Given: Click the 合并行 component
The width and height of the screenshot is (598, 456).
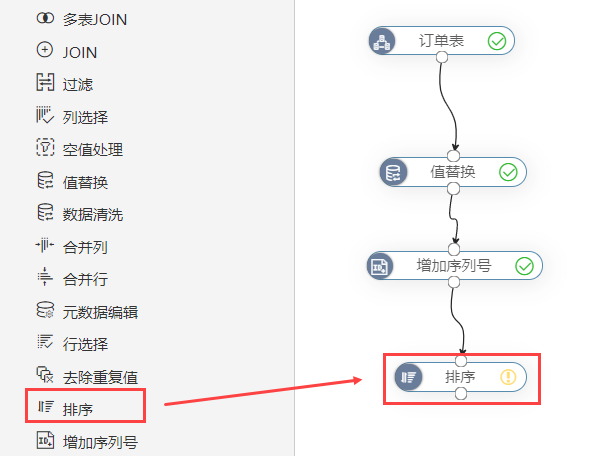Looking at the screenshot, I should pyautogui.click(x=72, y=279).
